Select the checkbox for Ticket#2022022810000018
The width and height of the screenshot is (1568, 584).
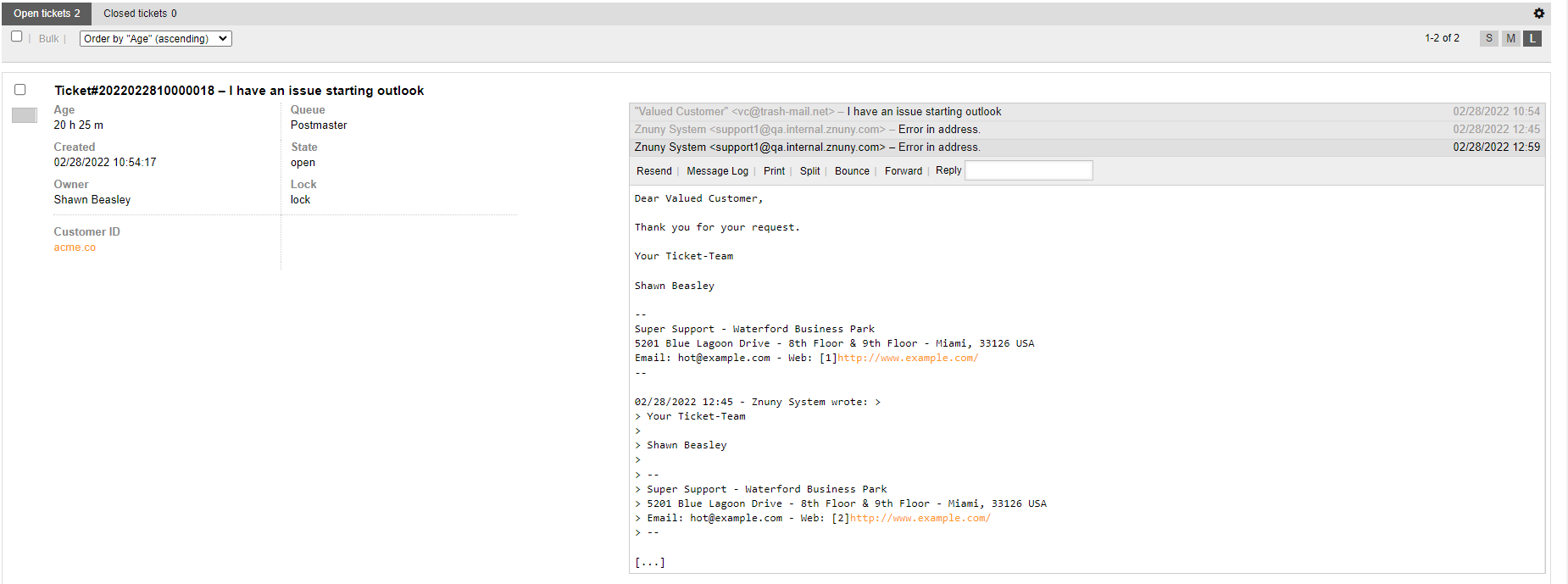(20, 90)
